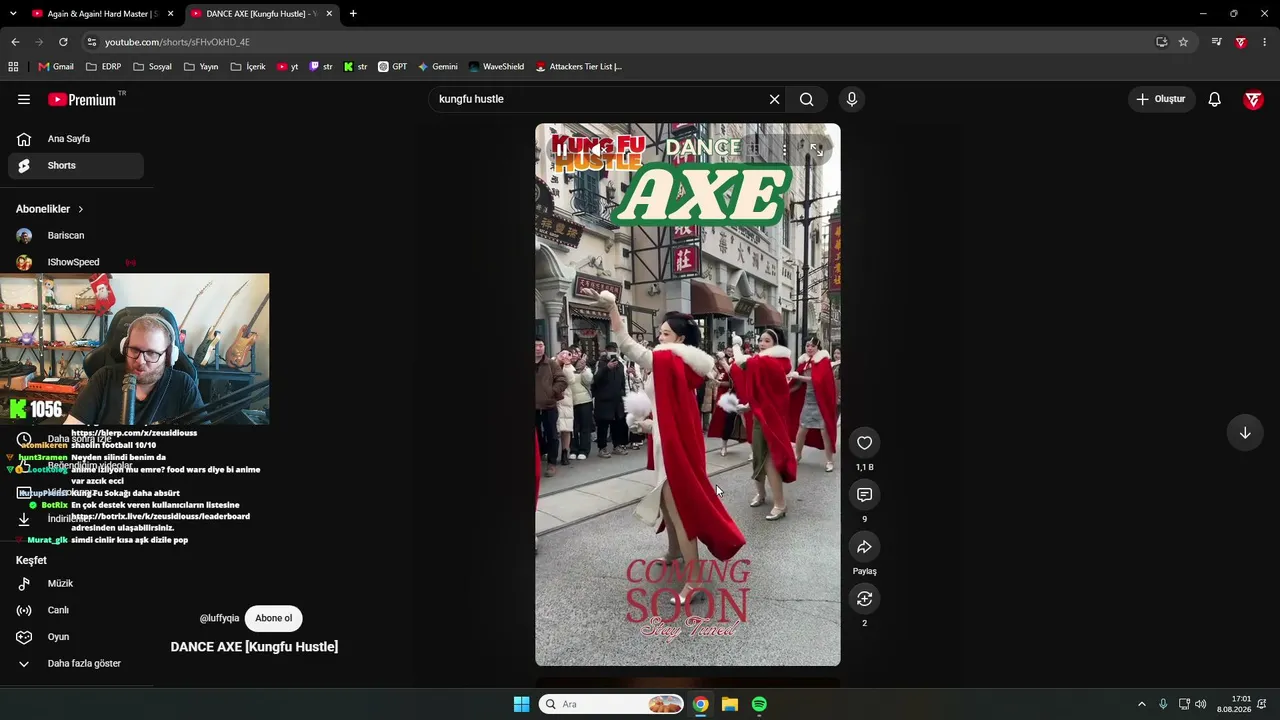Subscribe with the Abone ol button
Viewport: 1280px width, 720px height.
point(273,618)
